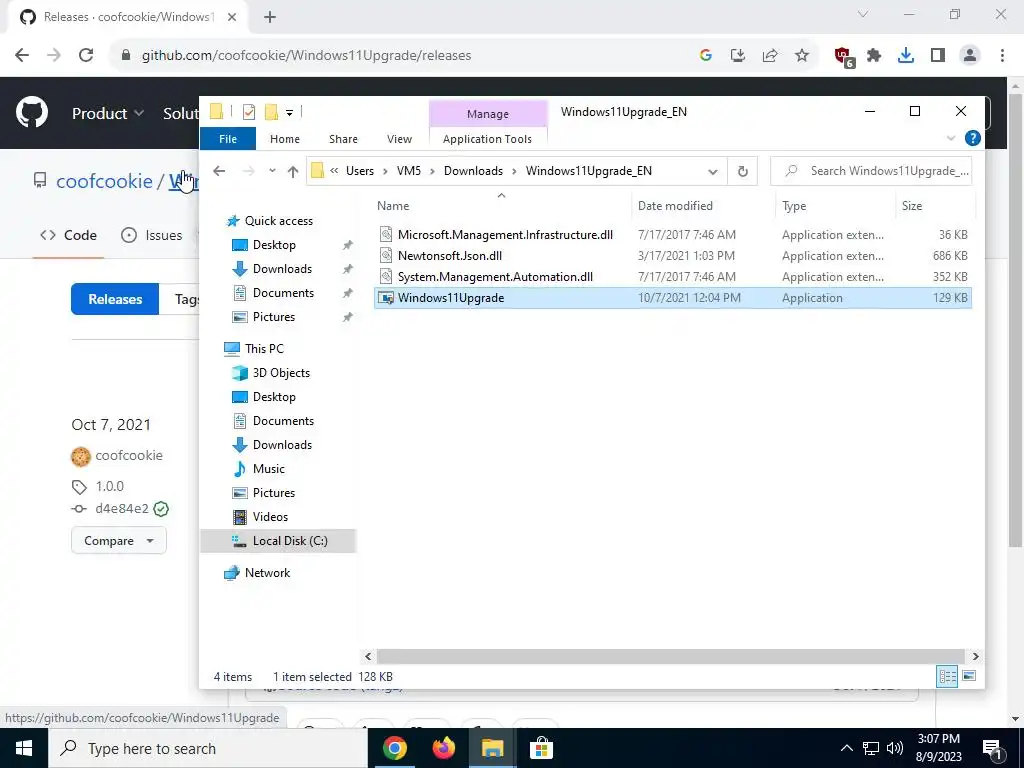Switch to the Share ribbon tab
Image resolution: width=1024 pixels, height=768 pixels.
[344, 138]
